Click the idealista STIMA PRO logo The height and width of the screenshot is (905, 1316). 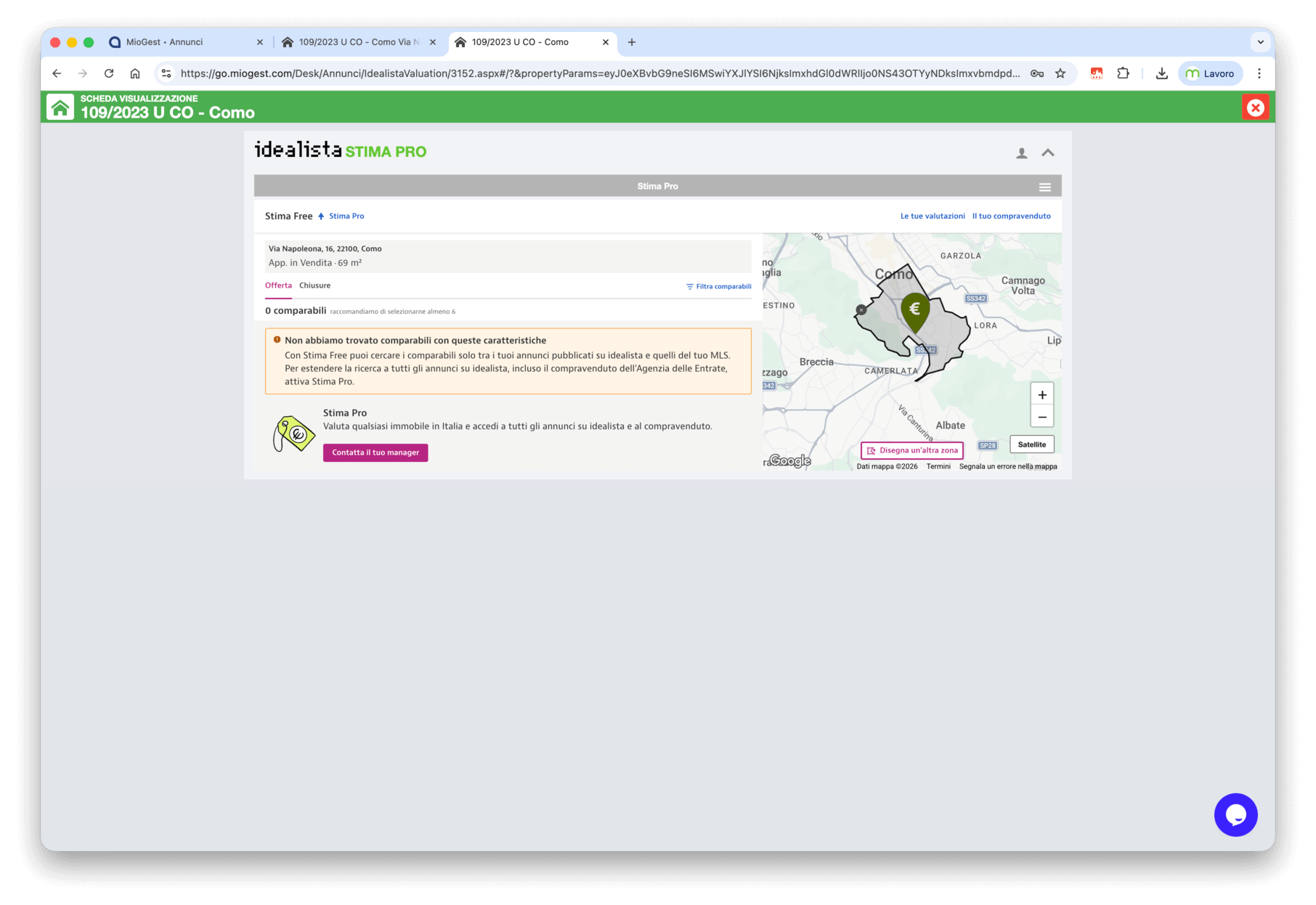tap(341, 150)
